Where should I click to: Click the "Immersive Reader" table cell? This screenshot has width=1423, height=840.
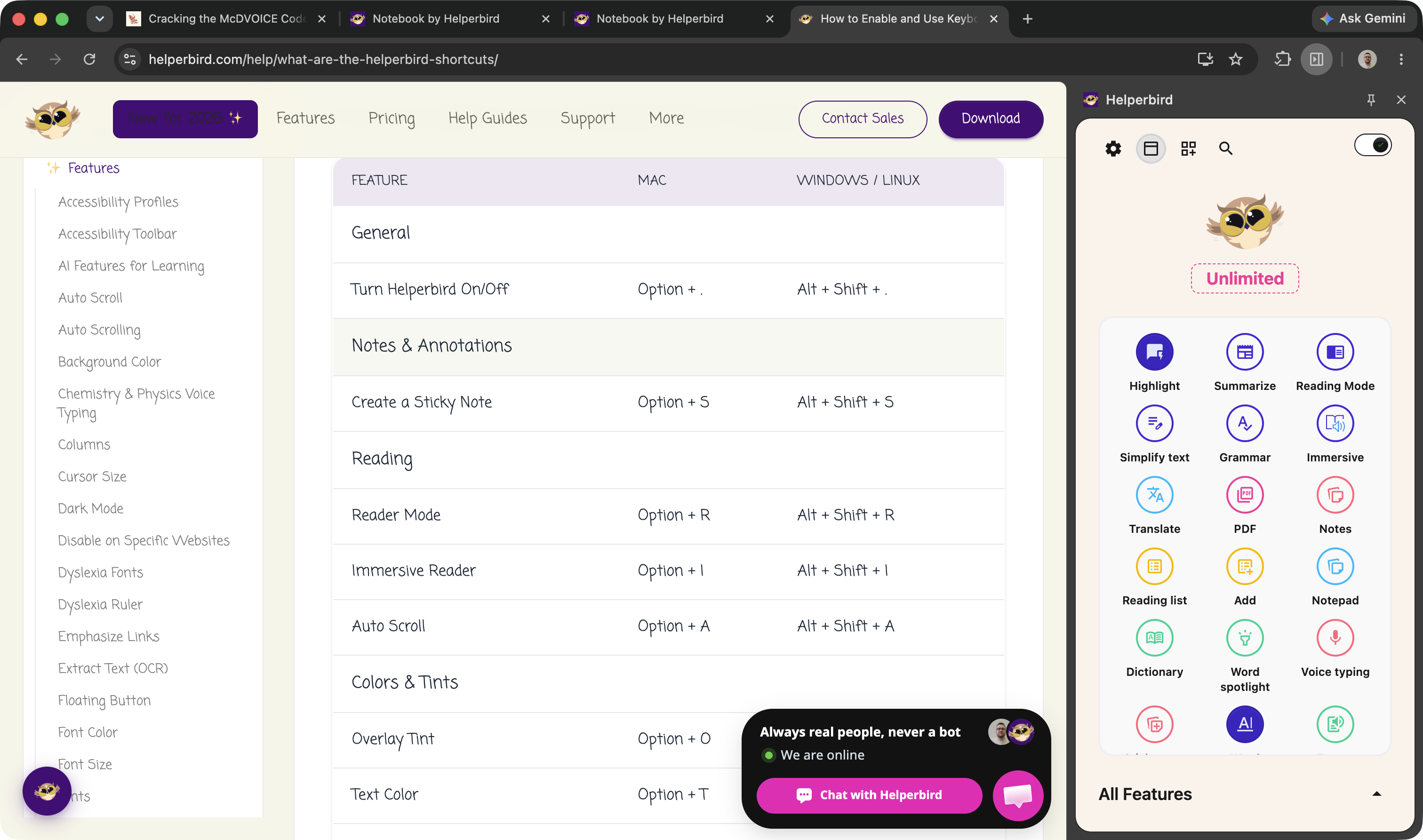coord(413,570)
